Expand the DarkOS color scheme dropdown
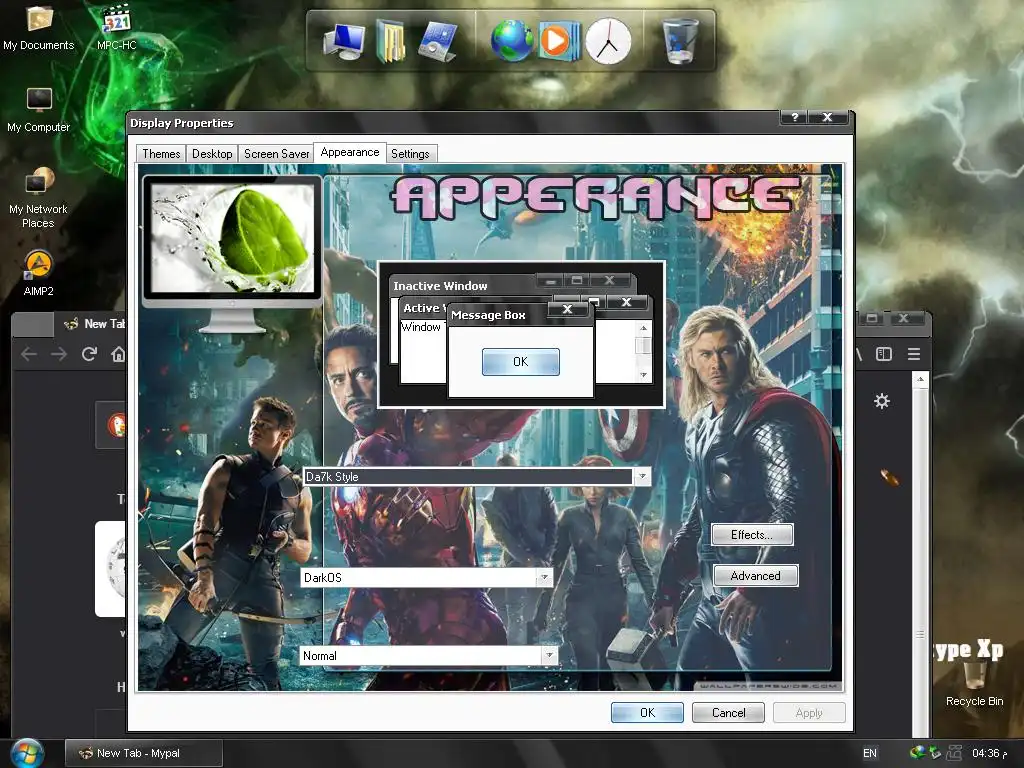The image size is (1024, 768). [x=543, y=577]
